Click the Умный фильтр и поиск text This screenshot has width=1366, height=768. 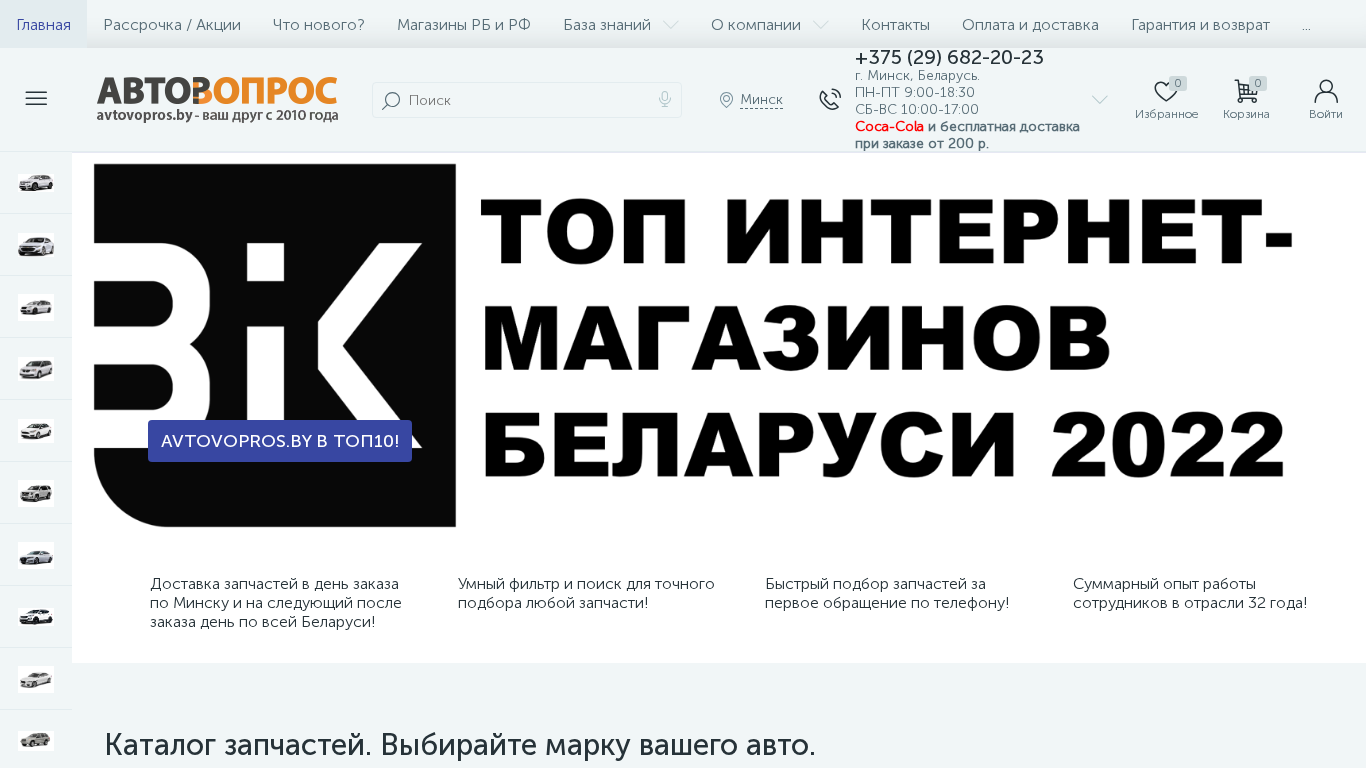point(586,593)
